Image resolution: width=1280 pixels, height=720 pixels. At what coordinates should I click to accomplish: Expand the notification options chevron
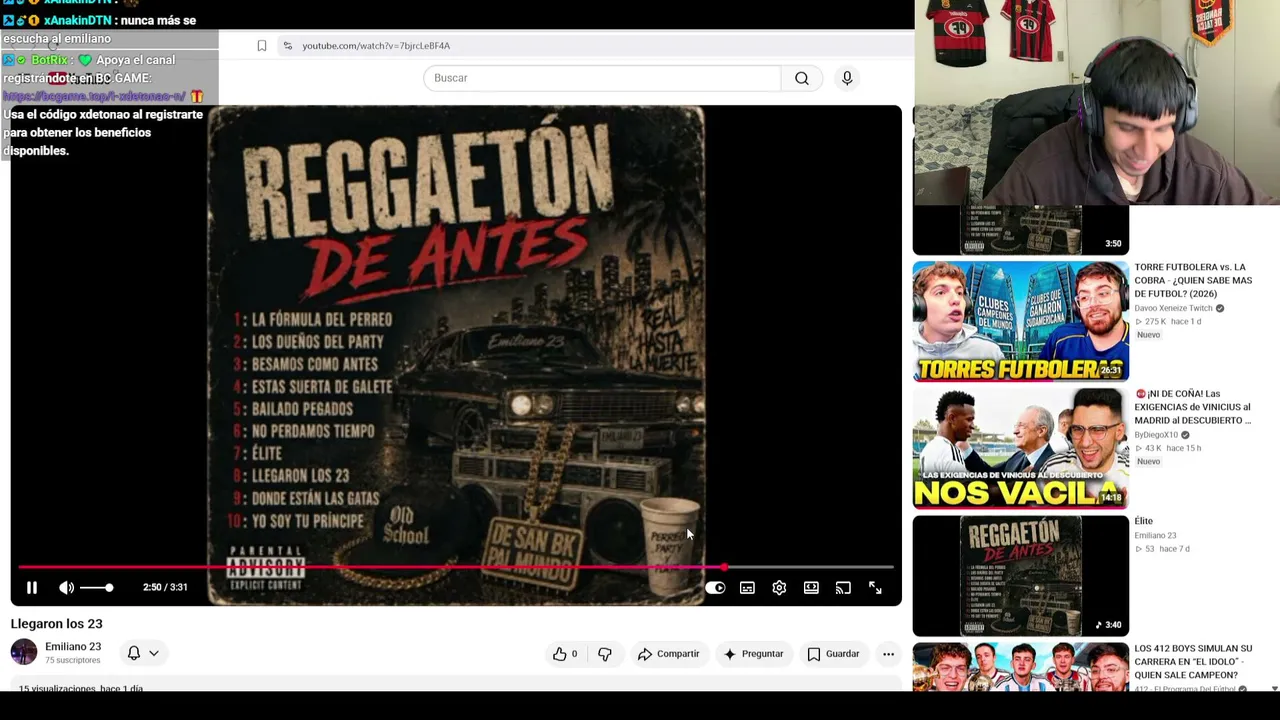click(154, 653)
